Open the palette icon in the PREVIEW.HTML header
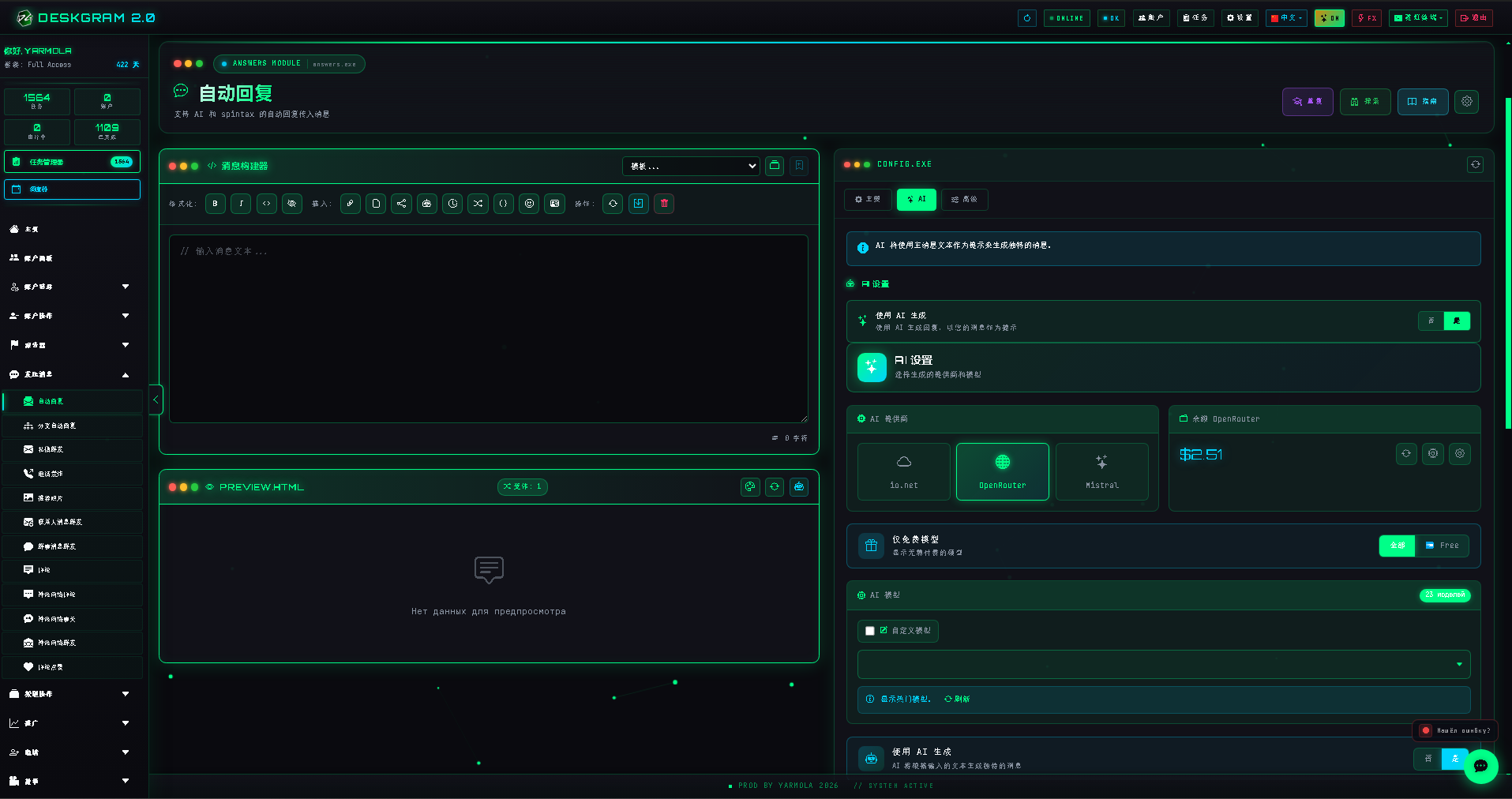The image size is (1512, 799). point(750,487)
